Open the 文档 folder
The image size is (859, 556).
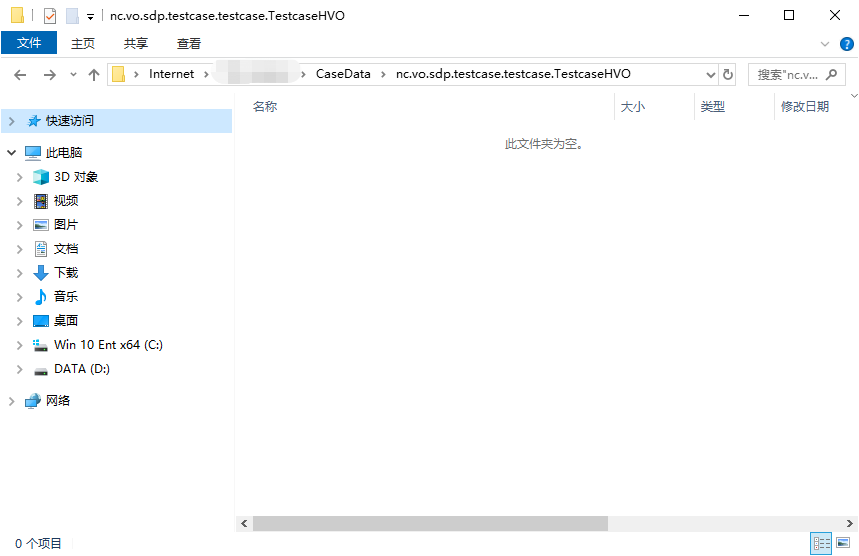click(66, 249)
